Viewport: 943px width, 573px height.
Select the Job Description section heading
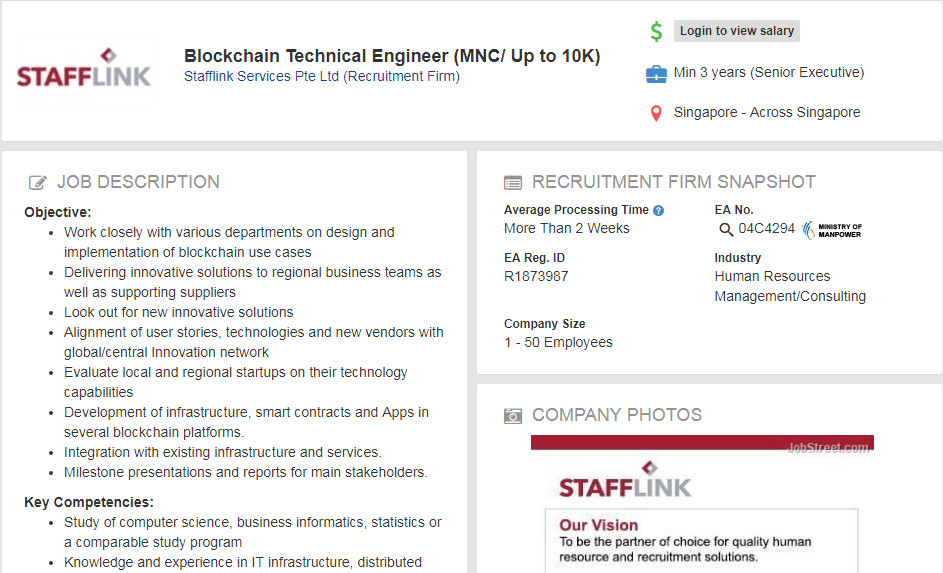click(x=138, y=182)
